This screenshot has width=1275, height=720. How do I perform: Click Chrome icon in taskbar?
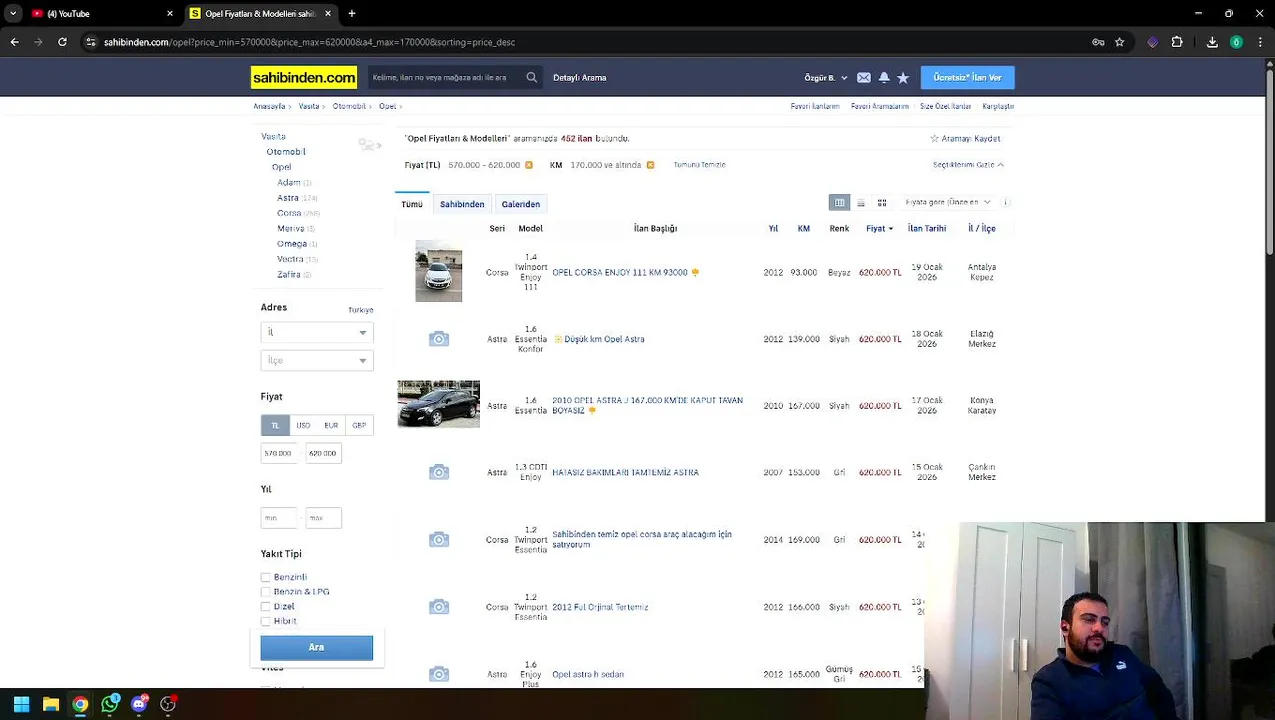coord(80,704)
